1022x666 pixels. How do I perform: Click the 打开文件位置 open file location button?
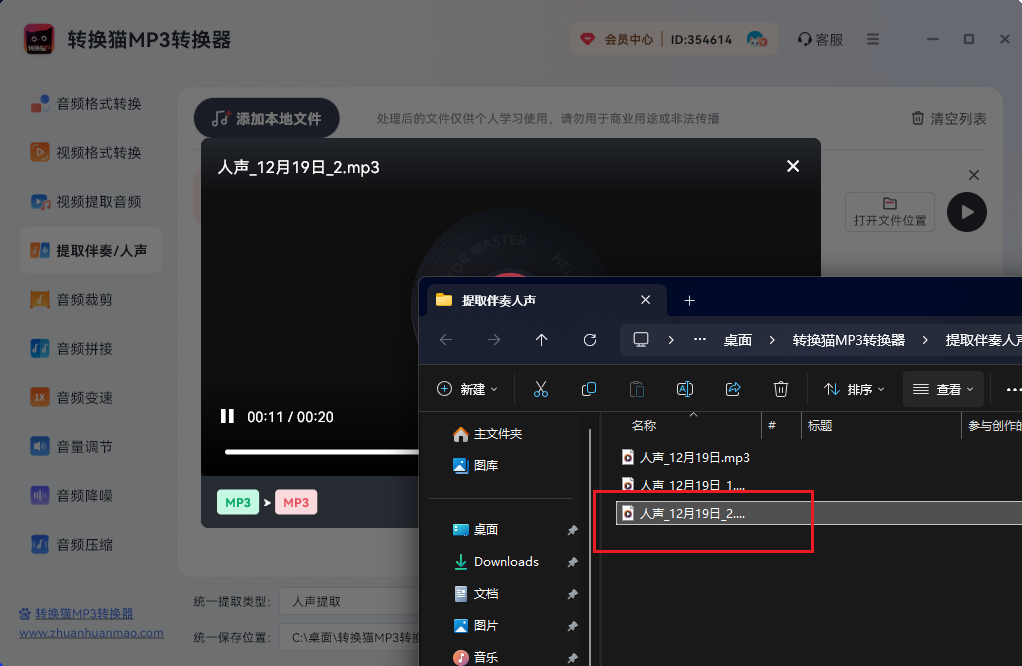pos(889,212)
